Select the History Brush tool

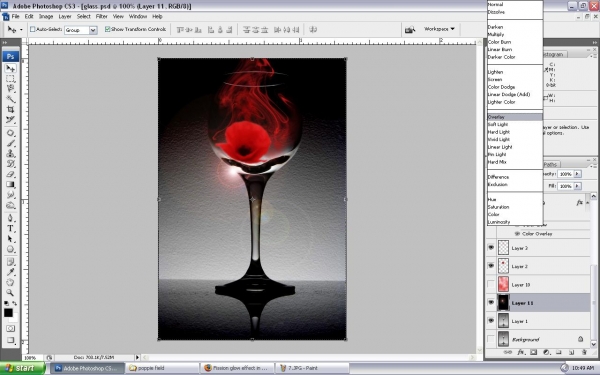[10, 164]
